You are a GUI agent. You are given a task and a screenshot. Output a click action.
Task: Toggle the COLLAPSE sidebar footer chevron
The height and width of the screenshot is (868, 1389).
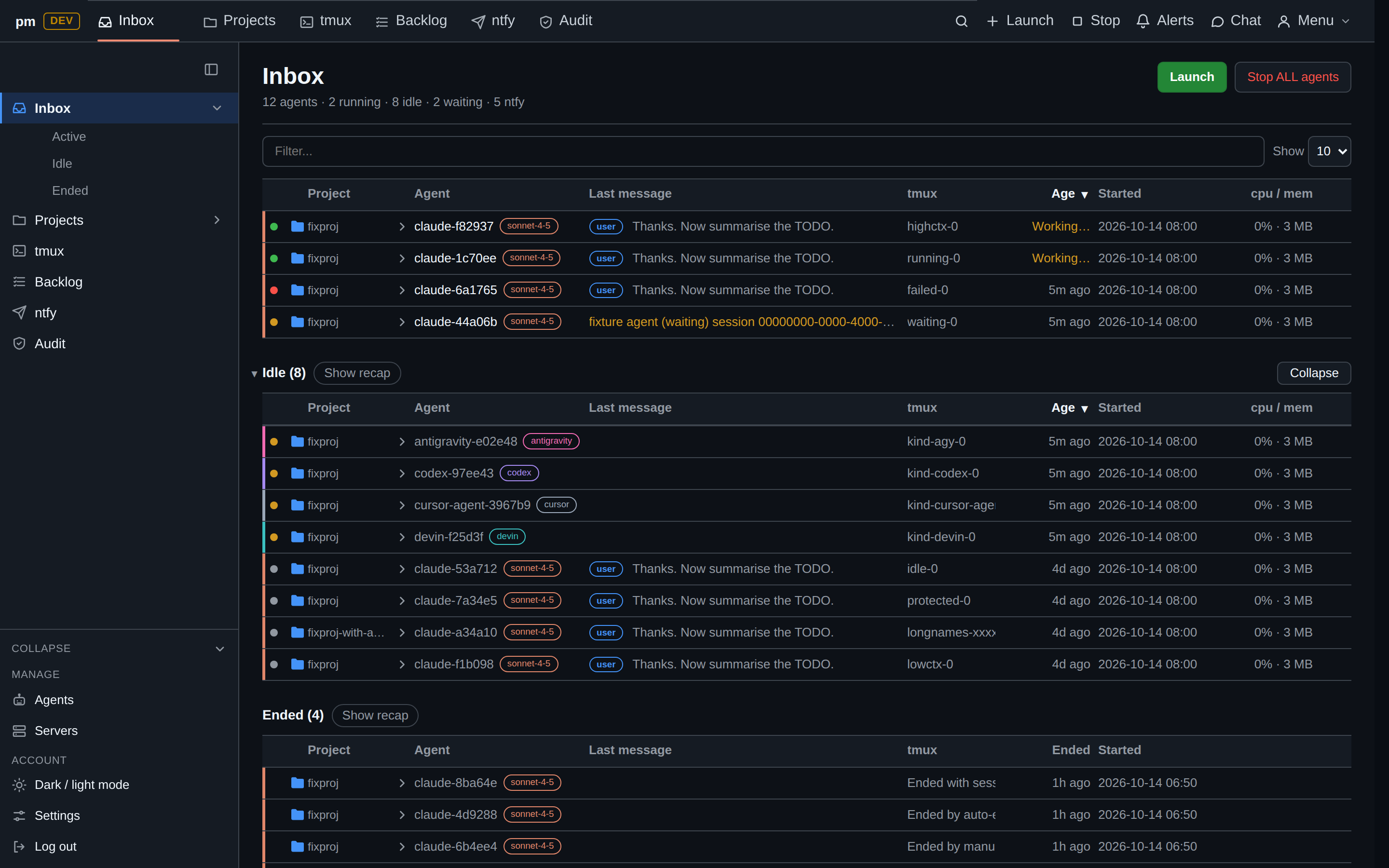[219, 649]
